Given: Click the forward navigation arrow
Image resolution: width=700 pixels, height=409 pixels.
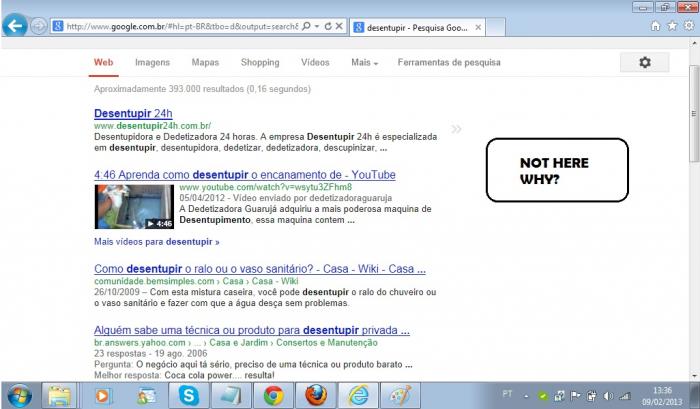Looking at the screenshot, I should [39, 26].
